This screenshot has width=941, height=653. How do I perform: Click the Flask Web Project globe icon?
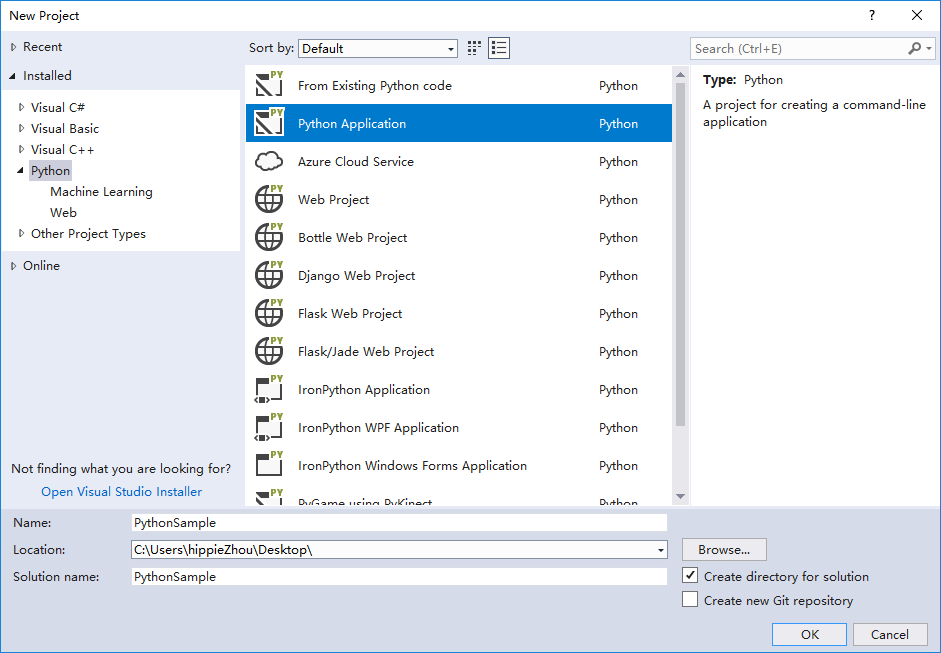click(269, 313)
